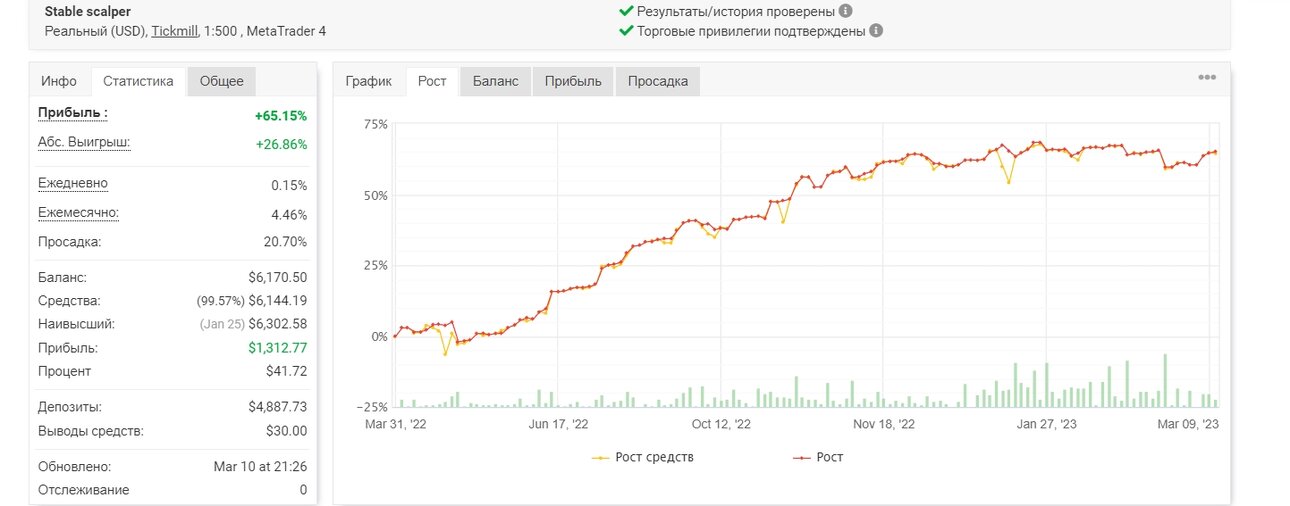Click the green checkmark next to Торговые привилегии
Image resolution: width=1290 pixels, height=506 pixels.
[626, 30]
